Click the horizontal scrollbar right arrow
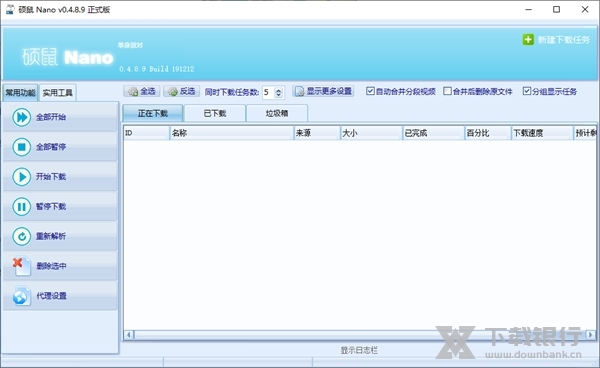Screen dimensions: 600x368 [x=590, y=335]
